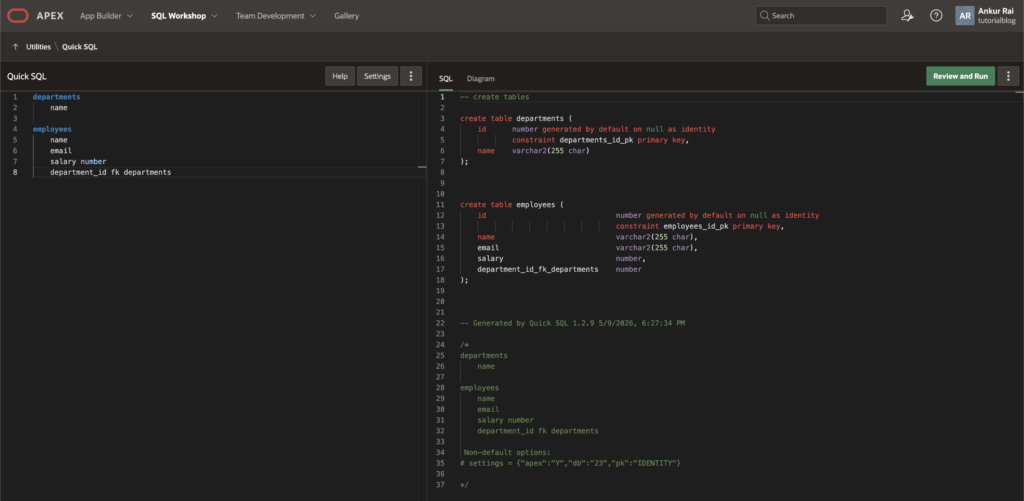Click the Oracle APEX logo
This screenshot has height=501, width=1024.
35,16
